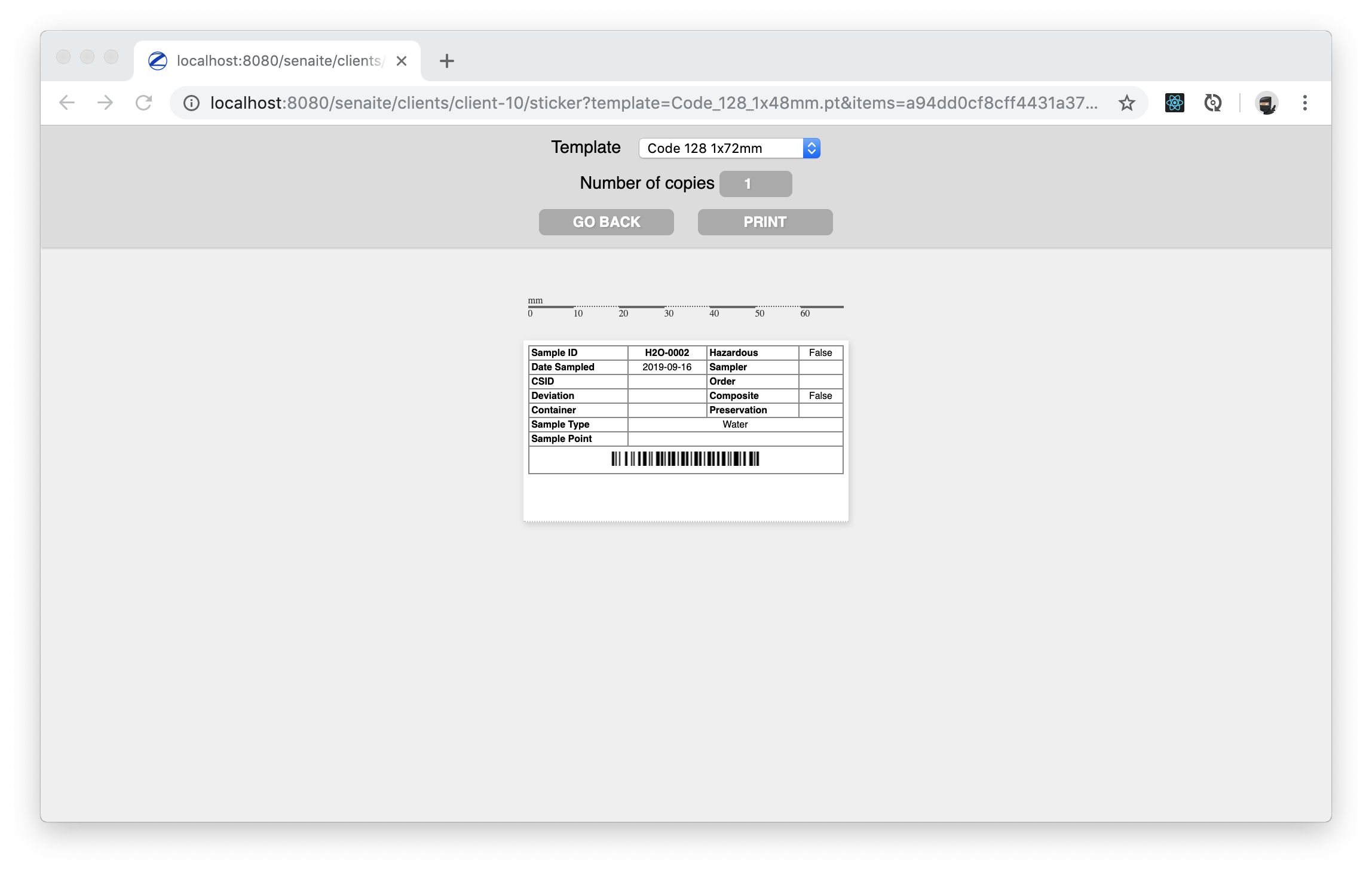Click the browser back arrow
The height and width of the screenshot is (872, 1372).
pyautogui.click(x=67, y=103)
